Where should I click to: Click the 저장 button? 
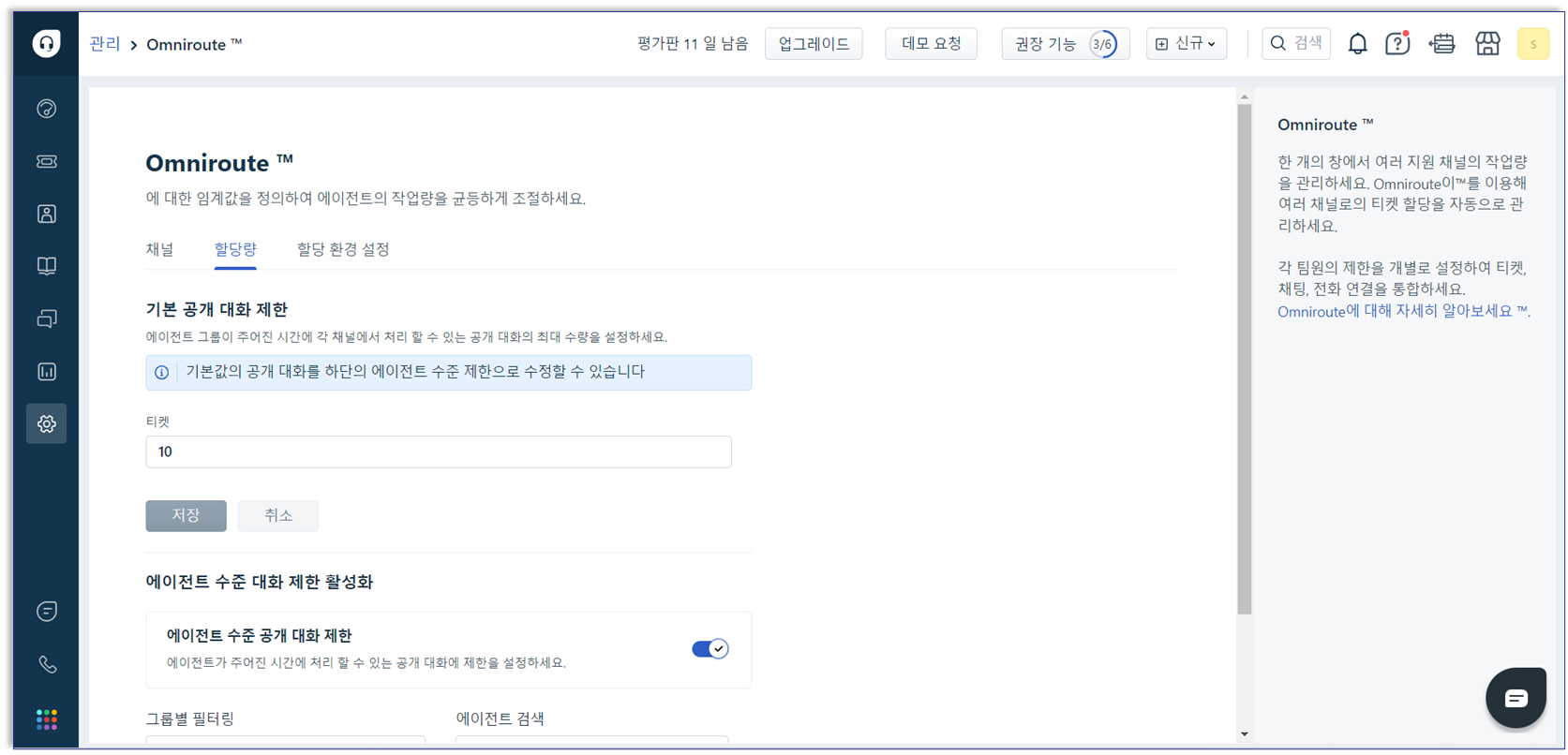click(186, 515)
